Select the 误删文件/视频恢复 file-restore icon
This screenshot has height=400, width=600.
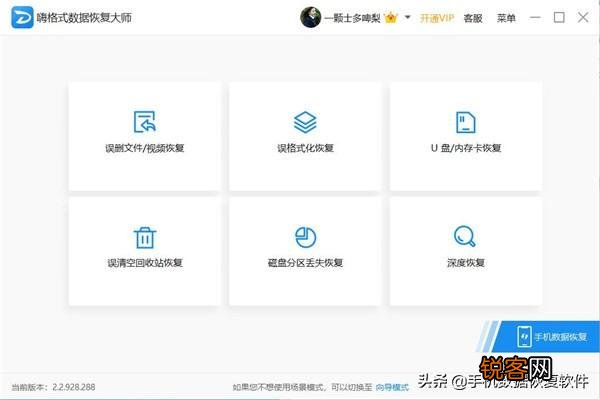click(x=145, y=122)
